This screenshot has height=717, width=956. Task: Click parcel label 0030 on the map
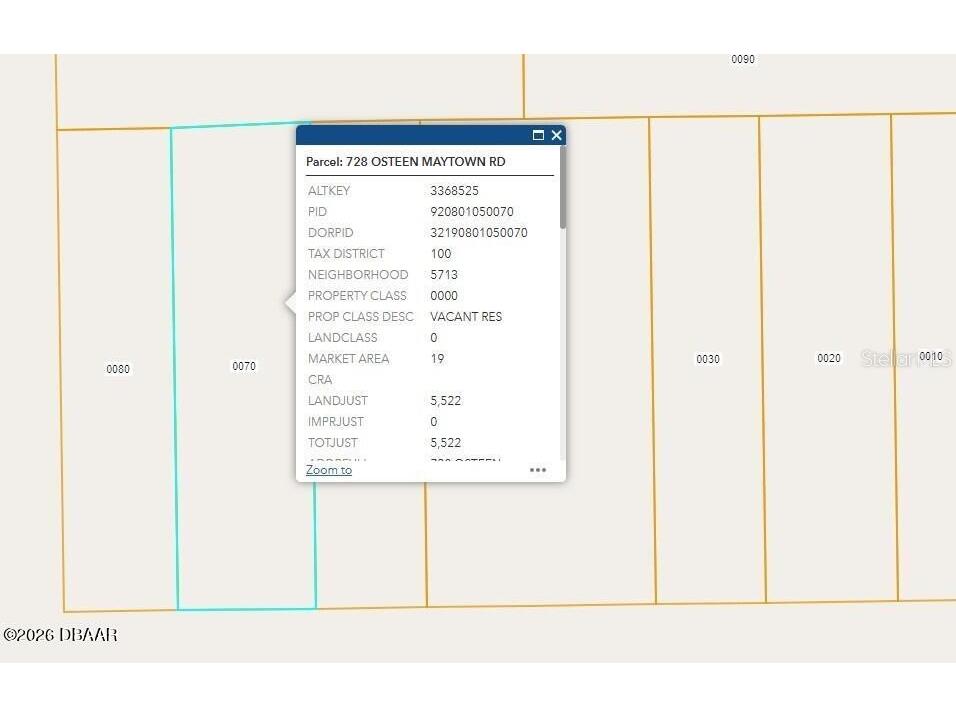(708, 359)
